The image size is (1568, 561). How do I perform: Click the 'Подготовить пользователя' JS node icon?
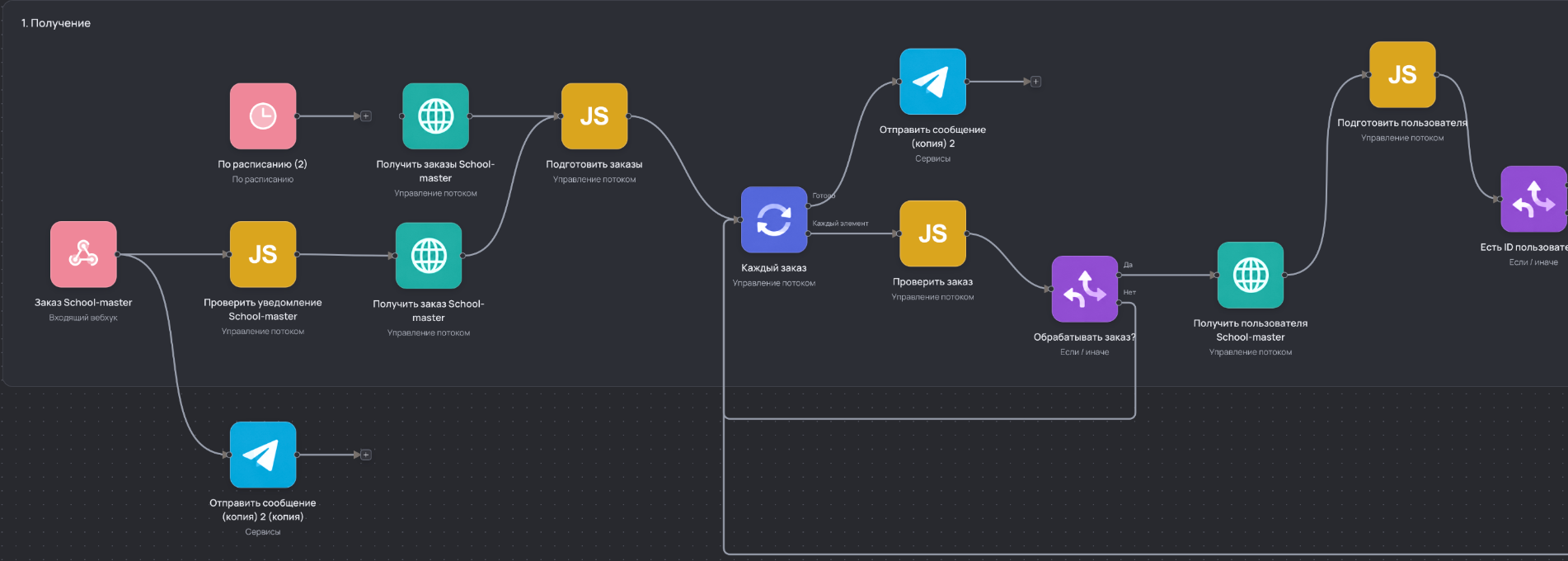(1402, 74)
